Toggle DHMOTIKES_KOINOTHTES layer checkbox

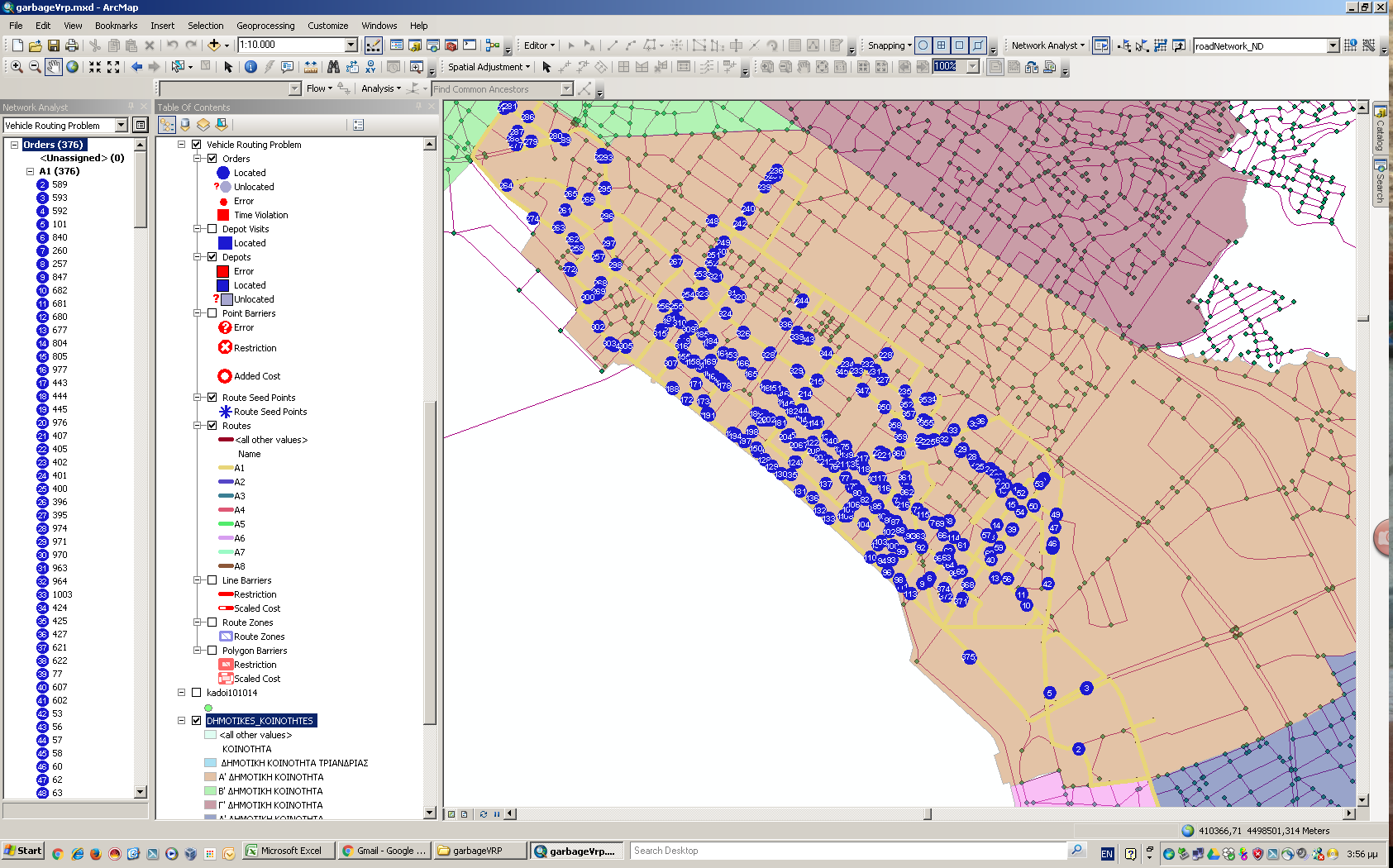tap(197, 721)
